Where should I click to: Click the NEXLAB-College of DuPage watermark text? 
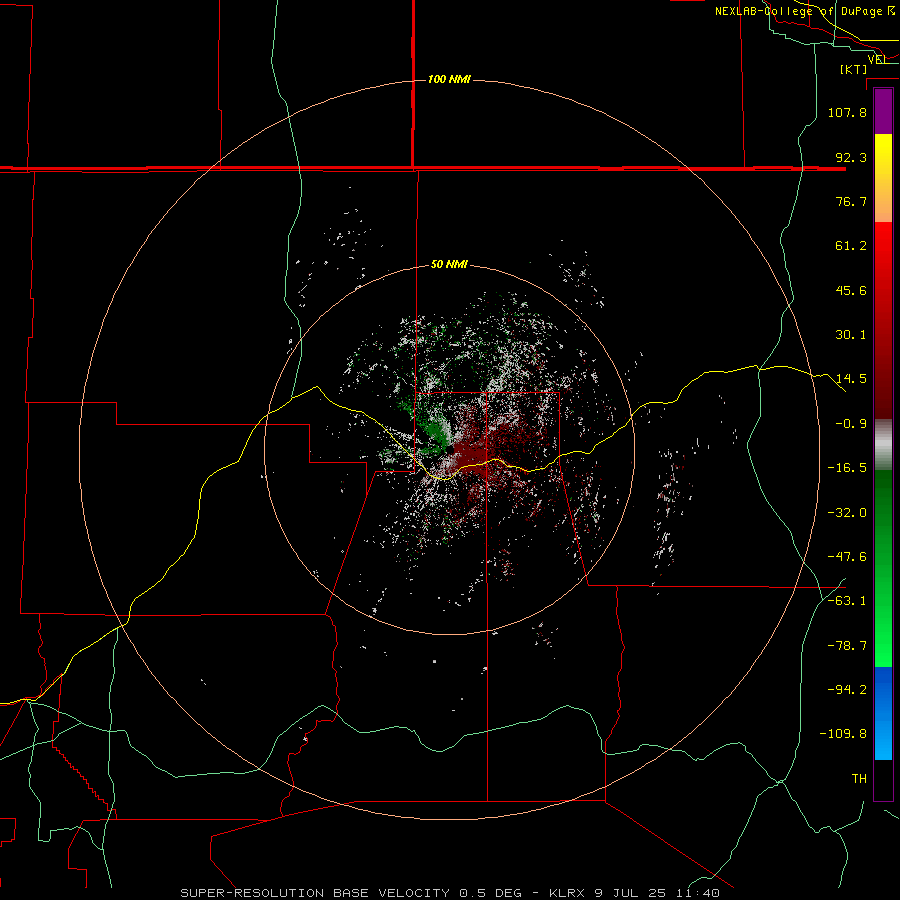[x=805, y=11]
